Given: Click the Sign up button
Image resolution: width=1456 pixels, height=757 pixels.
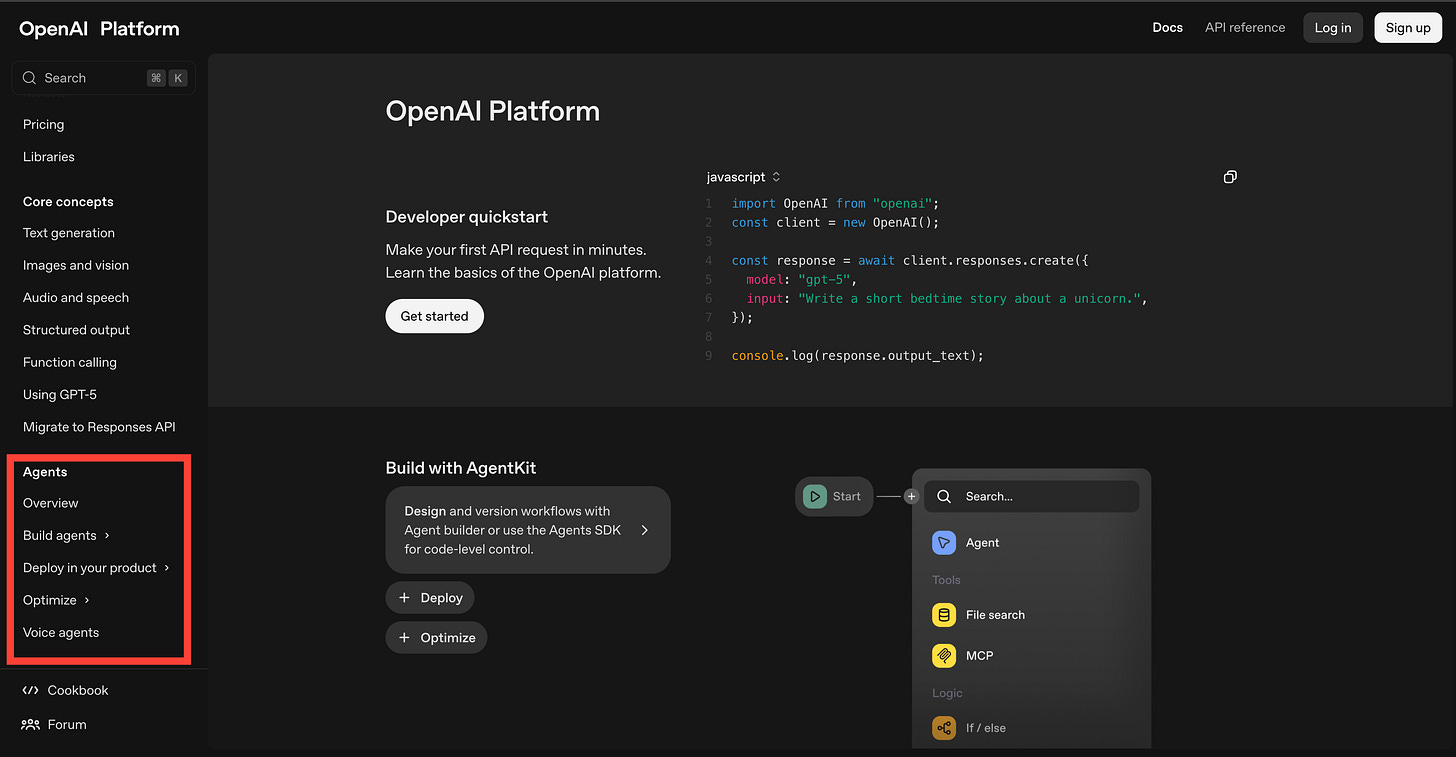Looking at the screenshot, I should pos(1408,28).
